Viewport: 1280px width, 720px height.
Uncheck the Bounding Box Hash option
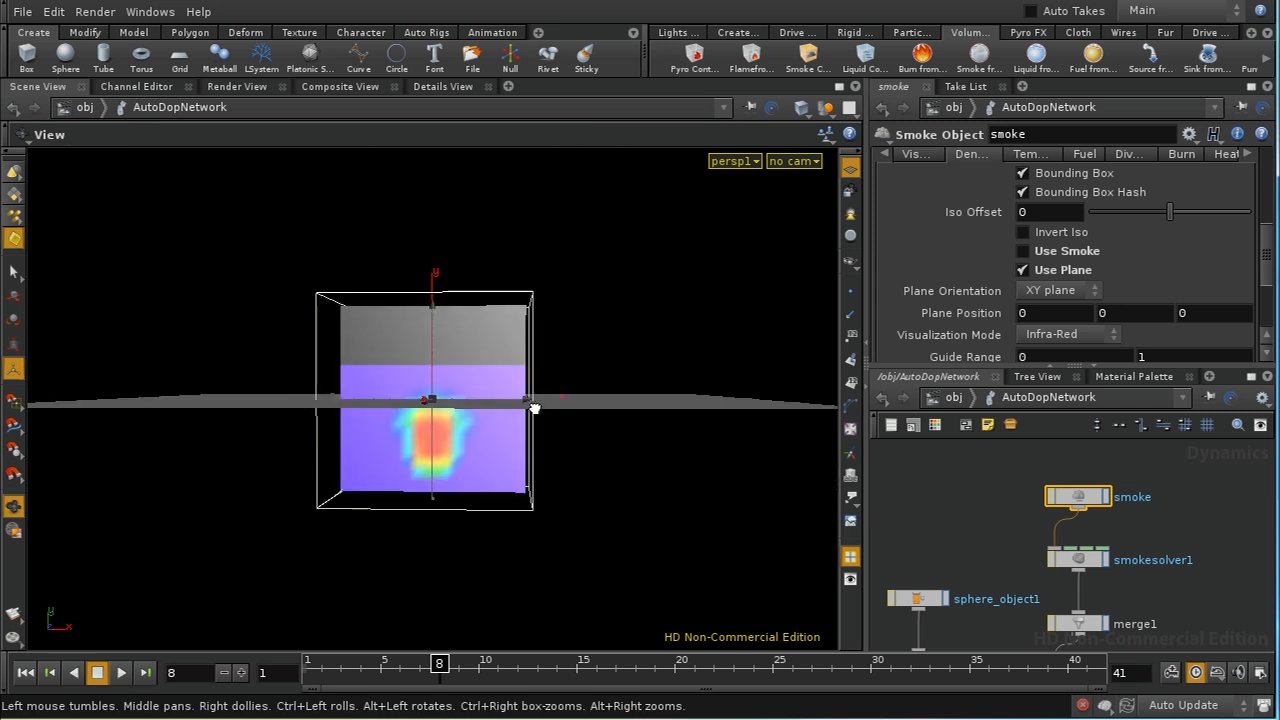(x=1022, y=192)
